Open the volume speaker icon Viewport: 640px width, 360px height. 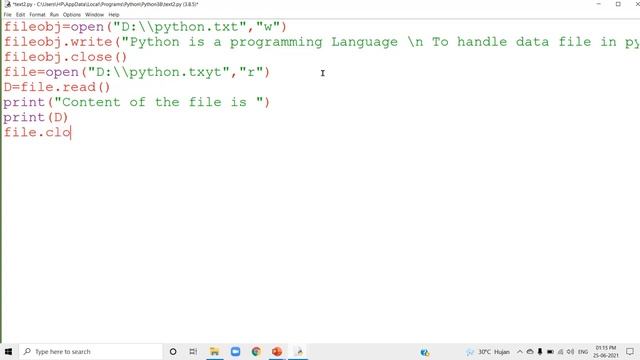pos(570,352)
